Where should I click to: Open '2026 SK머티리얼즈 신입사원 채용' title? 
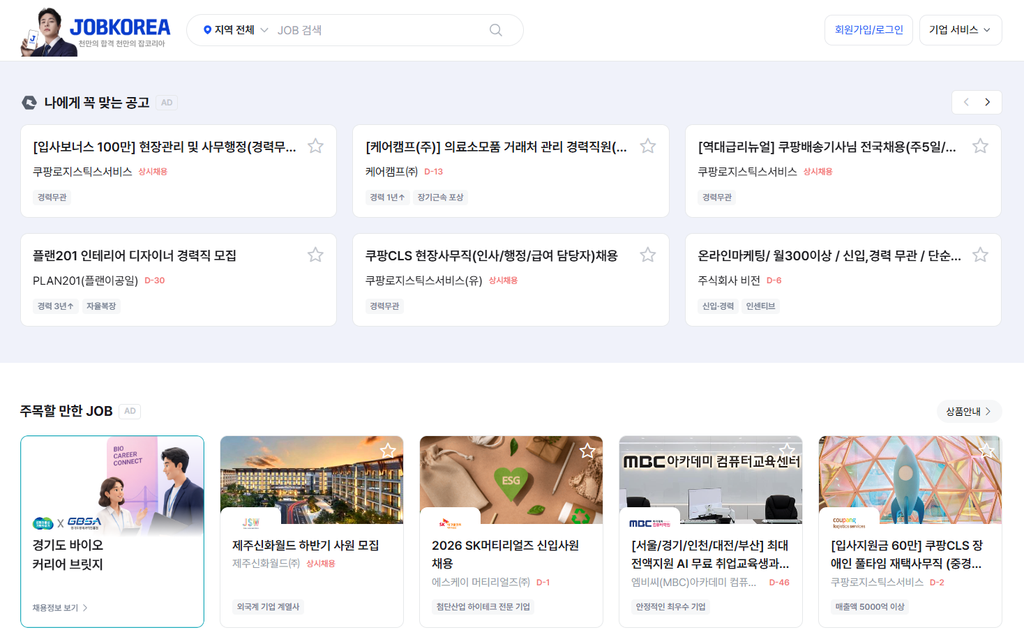[505, 554]
